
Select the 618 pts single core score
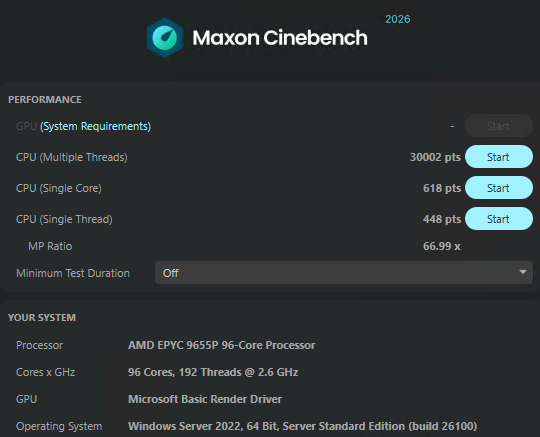(x=442, y=188)
